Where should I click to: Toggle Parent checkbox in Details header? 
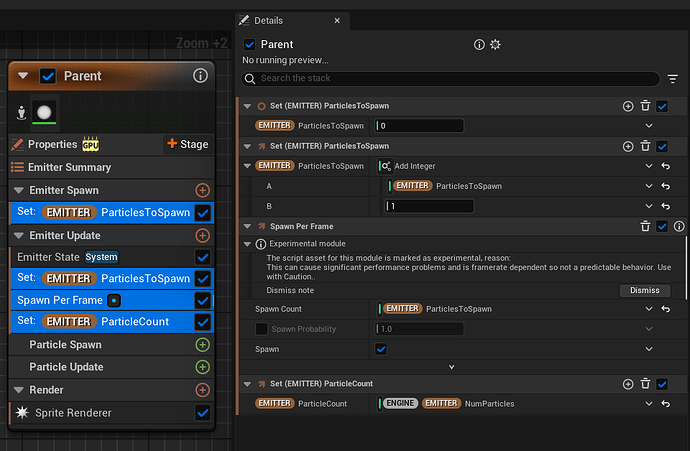pos(250,44)
